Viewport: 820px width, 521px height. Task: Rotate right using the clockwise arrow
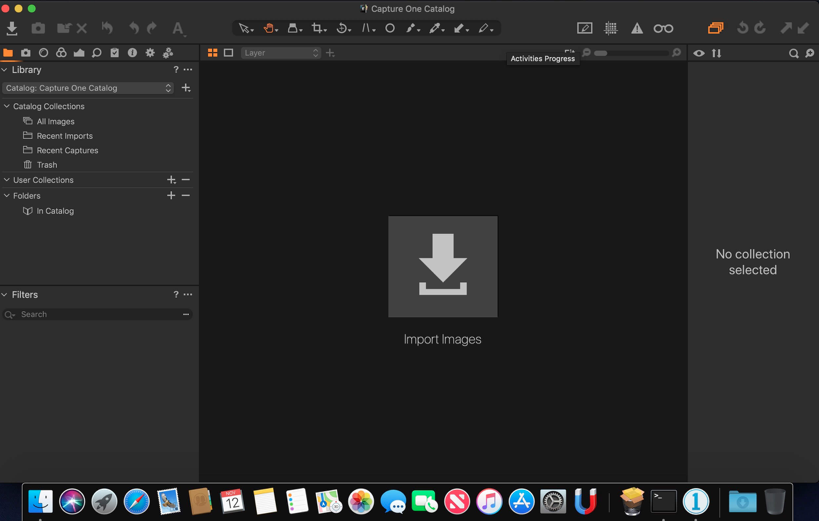[760, 28]
